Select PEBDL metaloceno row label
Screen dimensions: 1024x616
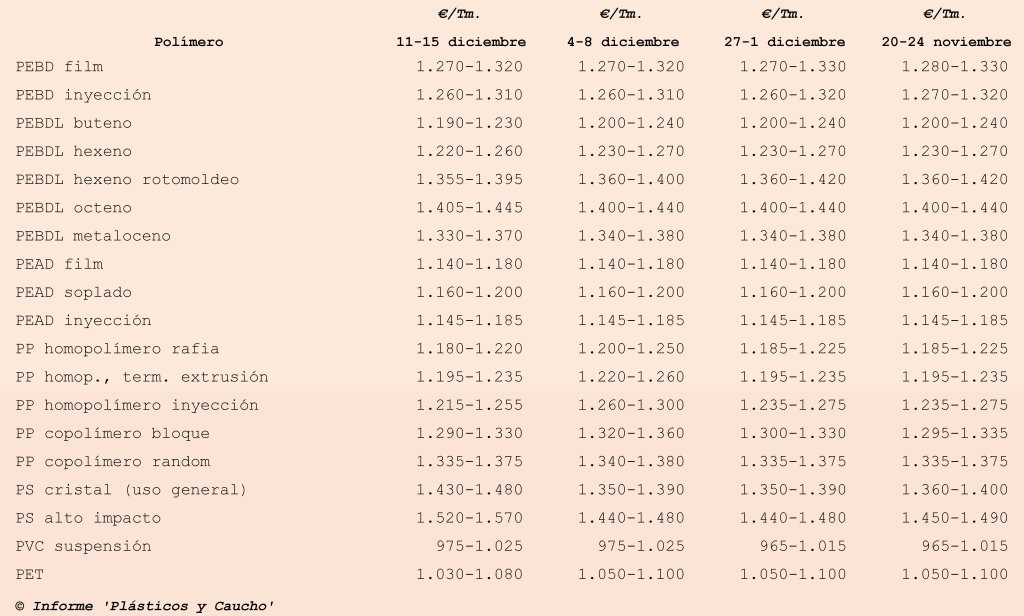click(93, 236)
